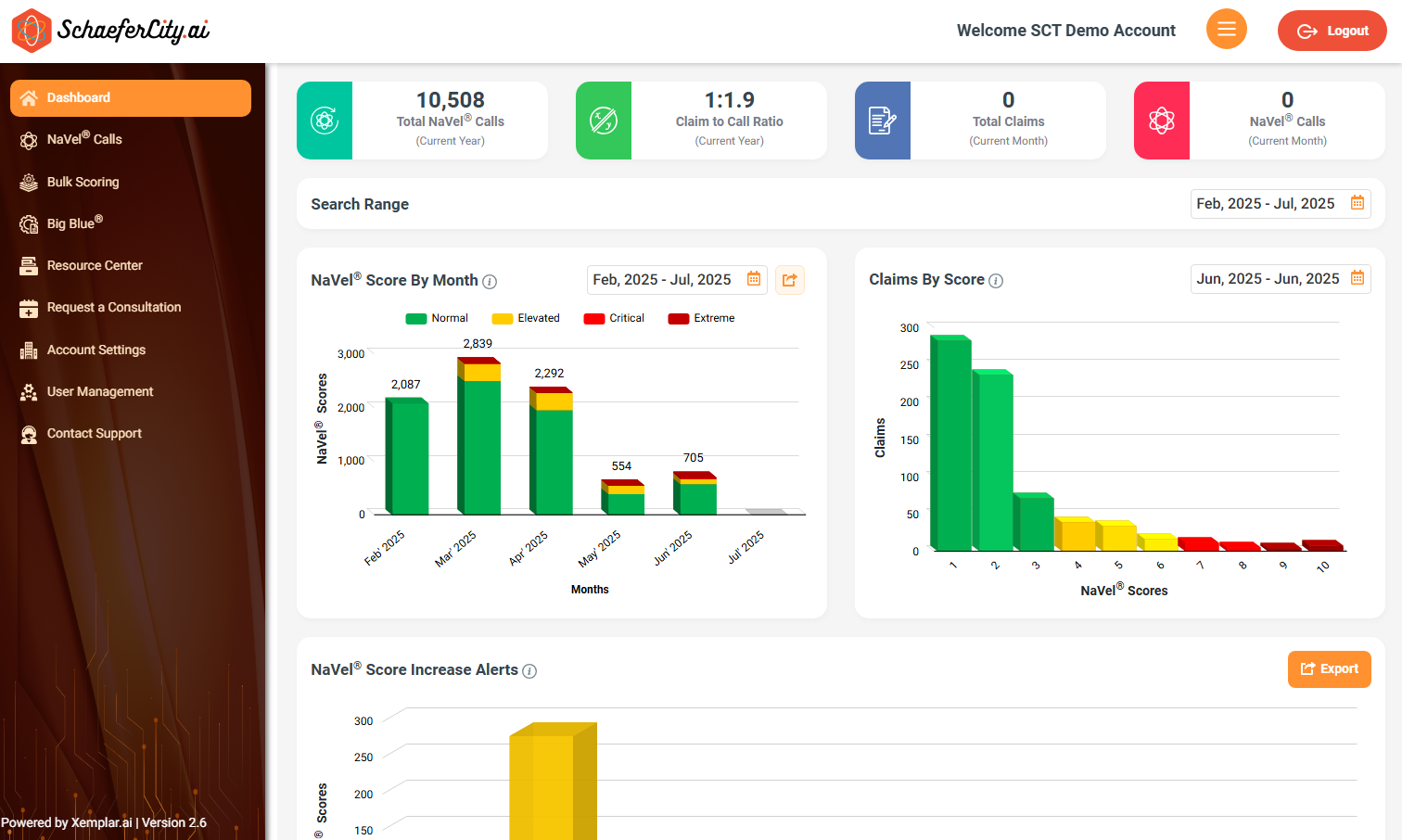Open the NaVel Score By Month date range
Screen dimensions: 1402x840
coord(676,280)
